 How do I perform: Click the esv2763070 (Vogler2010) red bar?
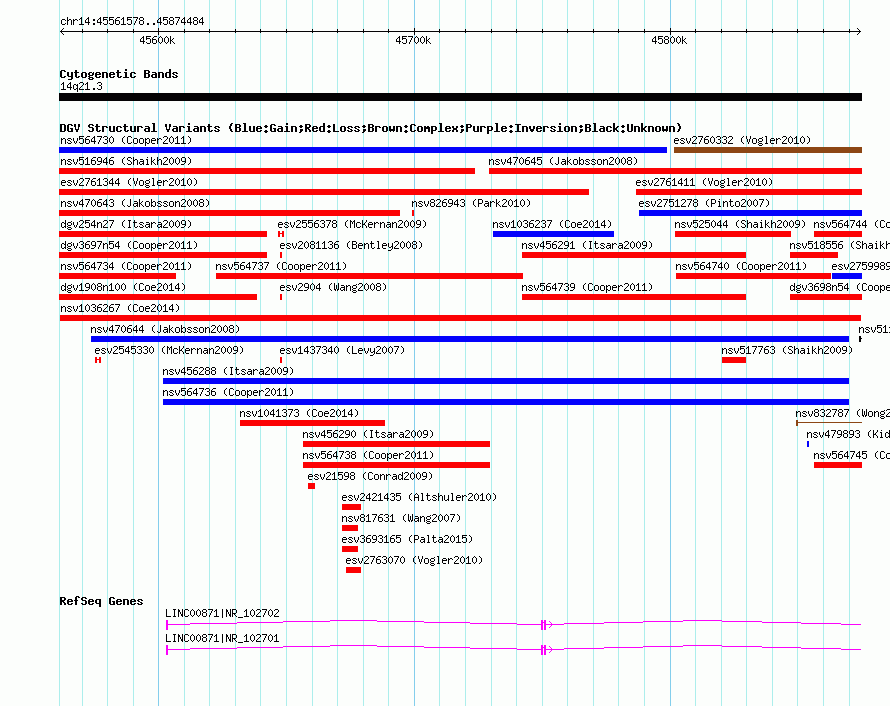354,570
